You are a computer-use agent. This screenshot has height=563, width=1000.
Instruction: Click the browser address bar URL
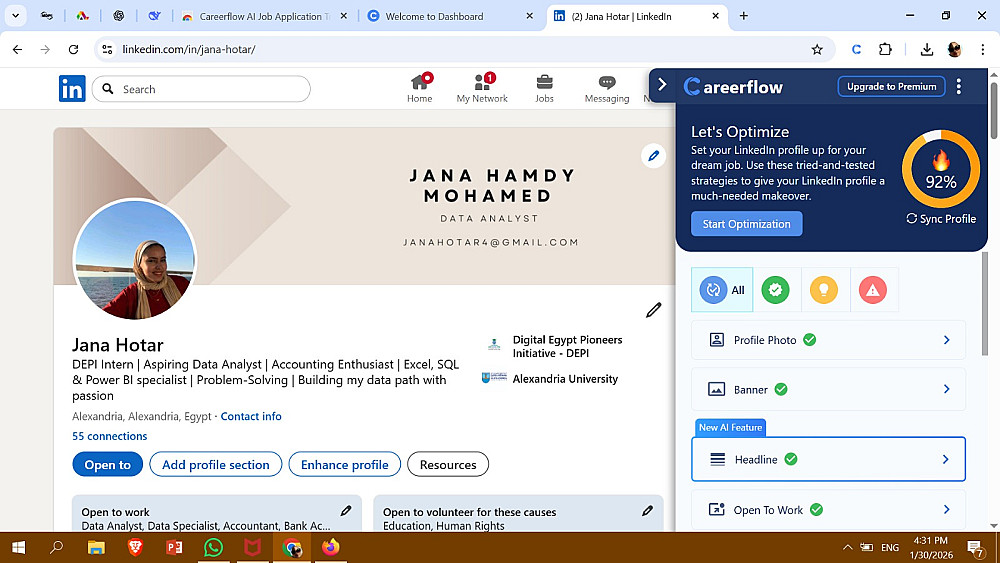pos(189,49)
